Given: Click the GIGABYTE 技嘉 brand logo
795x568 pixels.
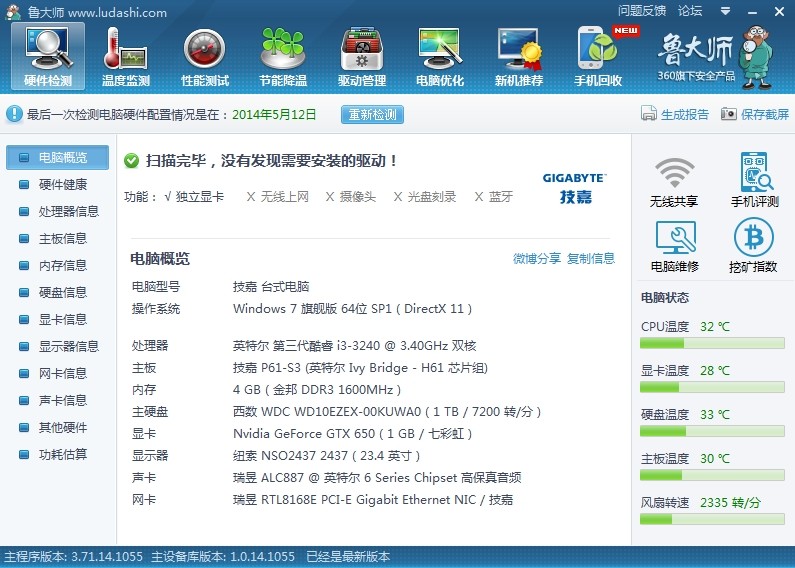Looking at the screenshot, I should 575,188.
